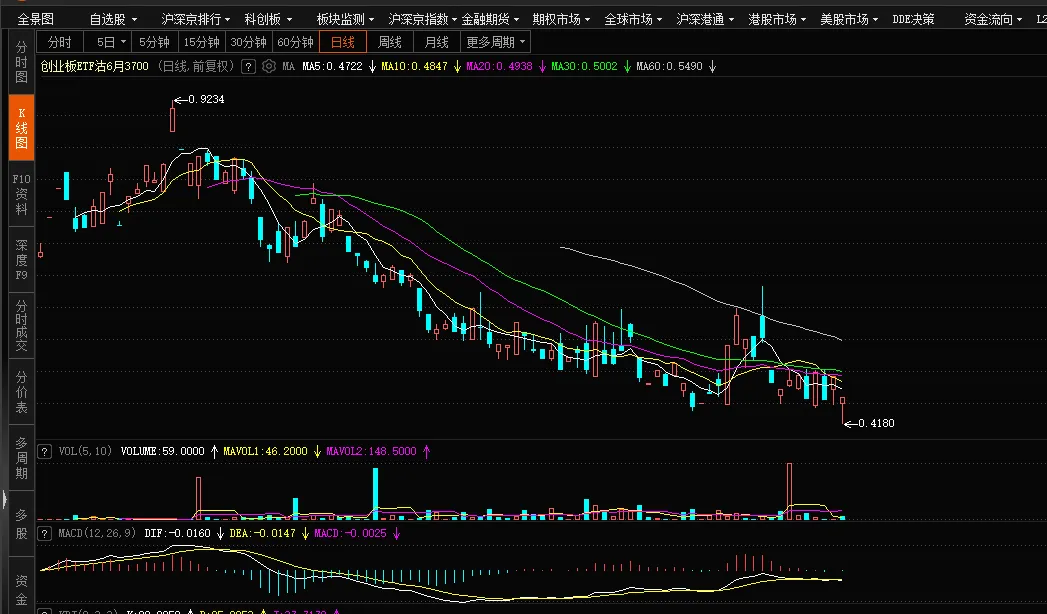The height and width of the screenshot is (614, 1047).
Task: Select the K线图 sidebar tab
Action: pyautogui.click(x=21, y=127)
